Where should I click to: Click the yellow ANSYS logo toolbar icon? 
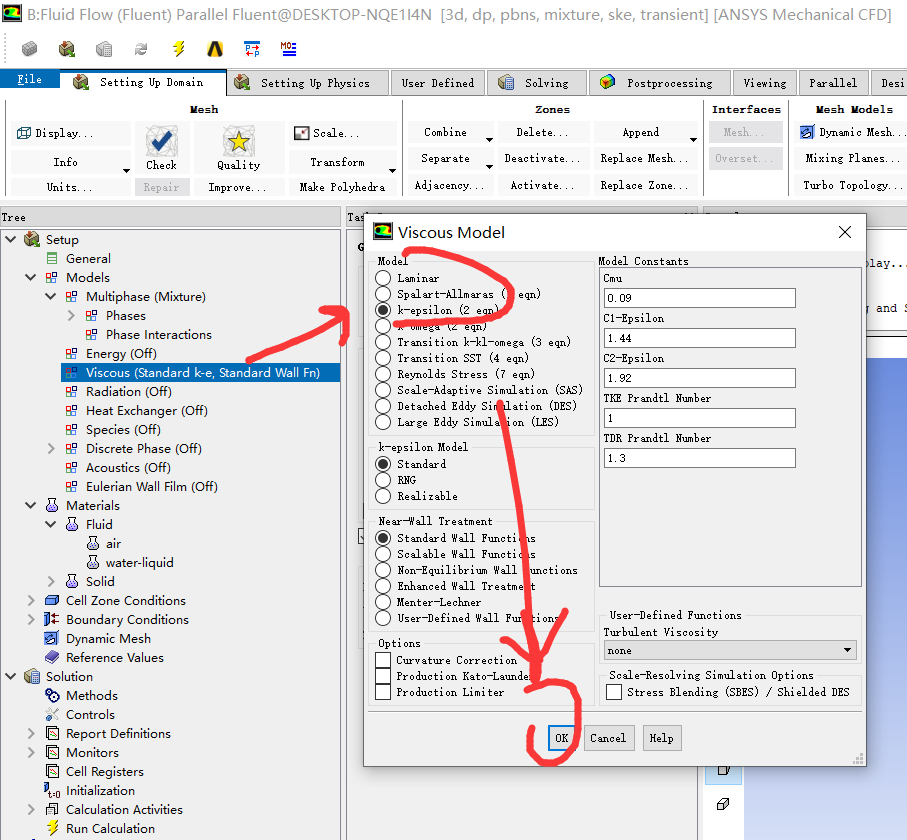click(x=215, y=49)
